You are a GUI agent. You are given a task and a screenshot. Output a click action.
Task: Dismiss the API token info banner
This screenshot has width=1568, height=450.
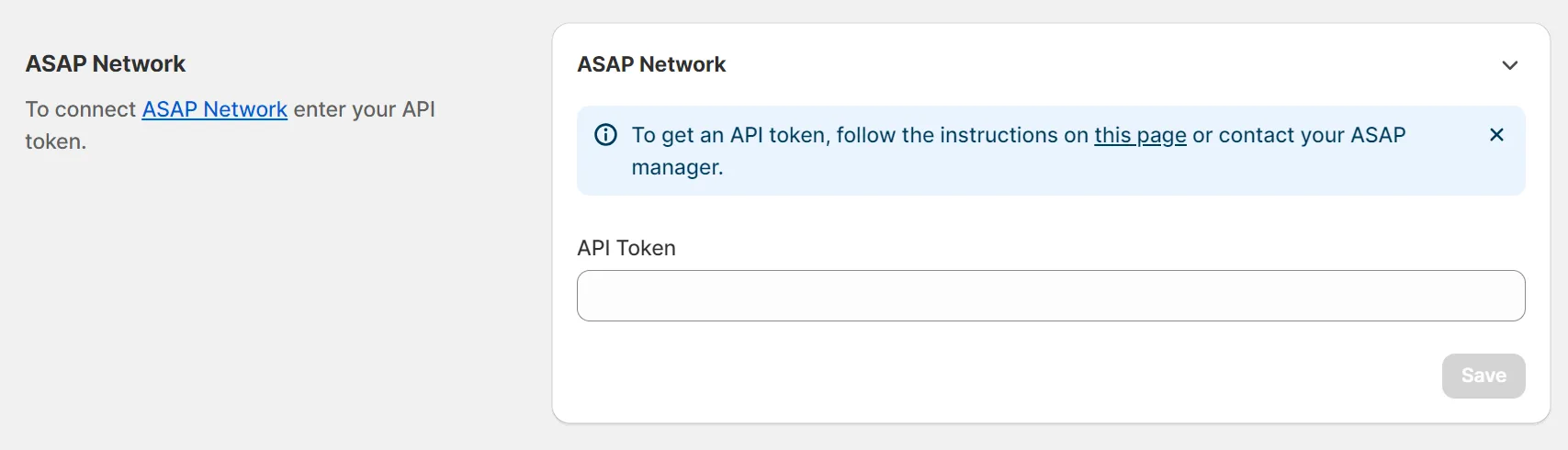[x=1496, y=135]
